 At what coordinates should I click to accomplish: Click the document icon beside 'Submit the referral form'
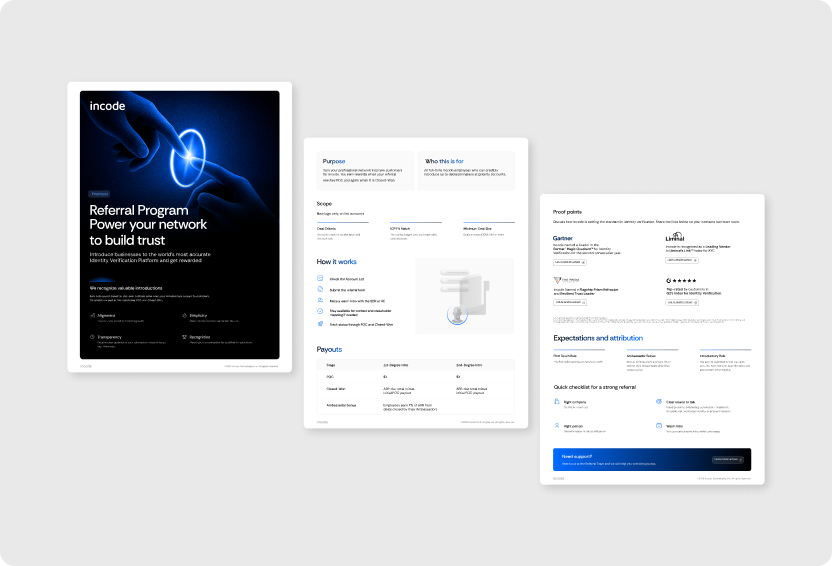[x=320, y=289]
